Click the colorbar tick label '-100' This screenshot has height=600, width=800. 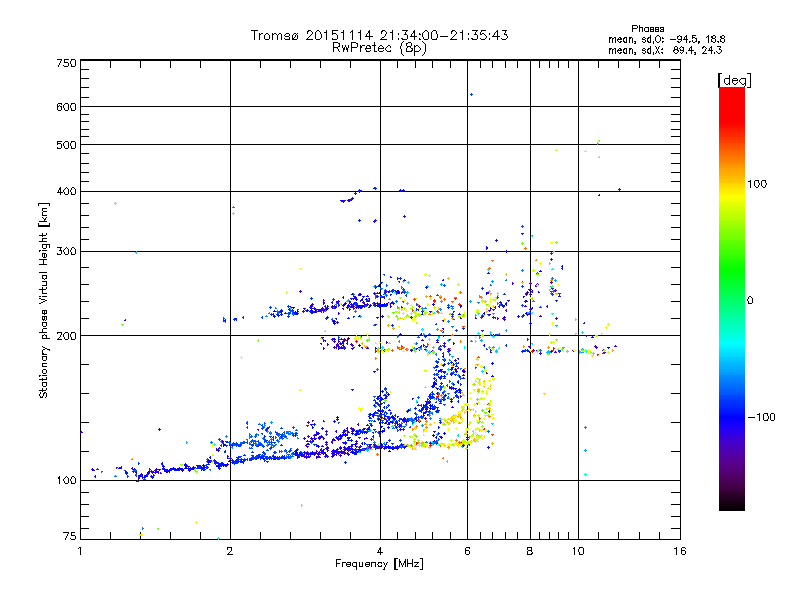(x=761, y=417)
